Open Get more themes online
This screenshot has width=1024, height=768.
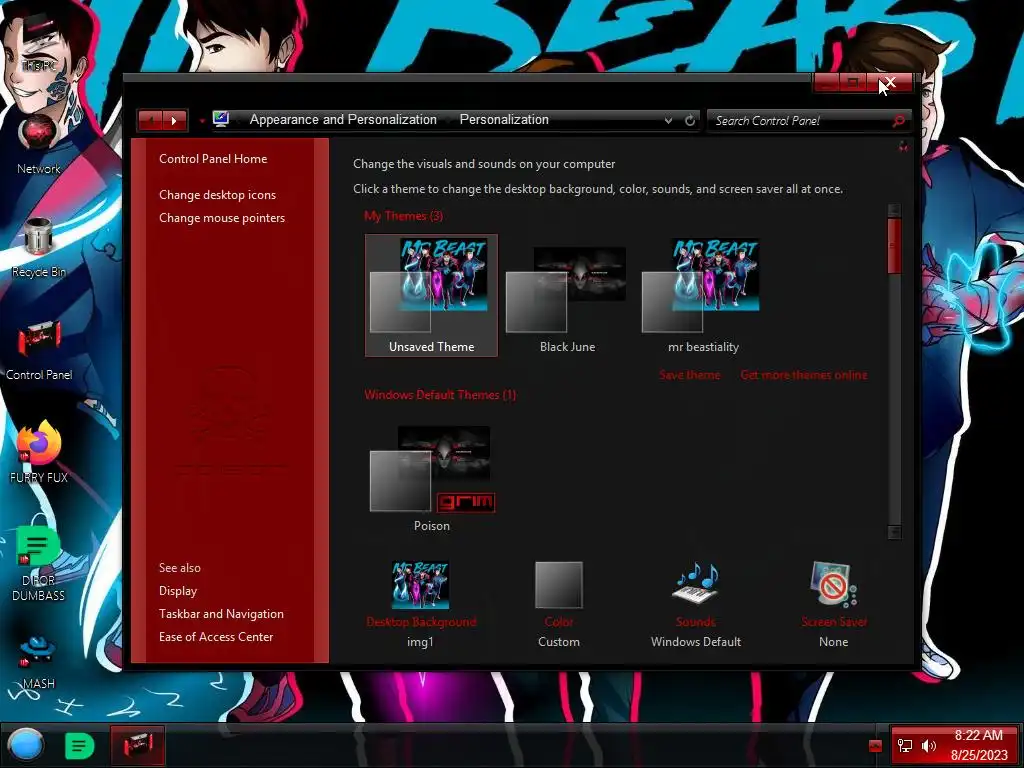coord(804,375)
